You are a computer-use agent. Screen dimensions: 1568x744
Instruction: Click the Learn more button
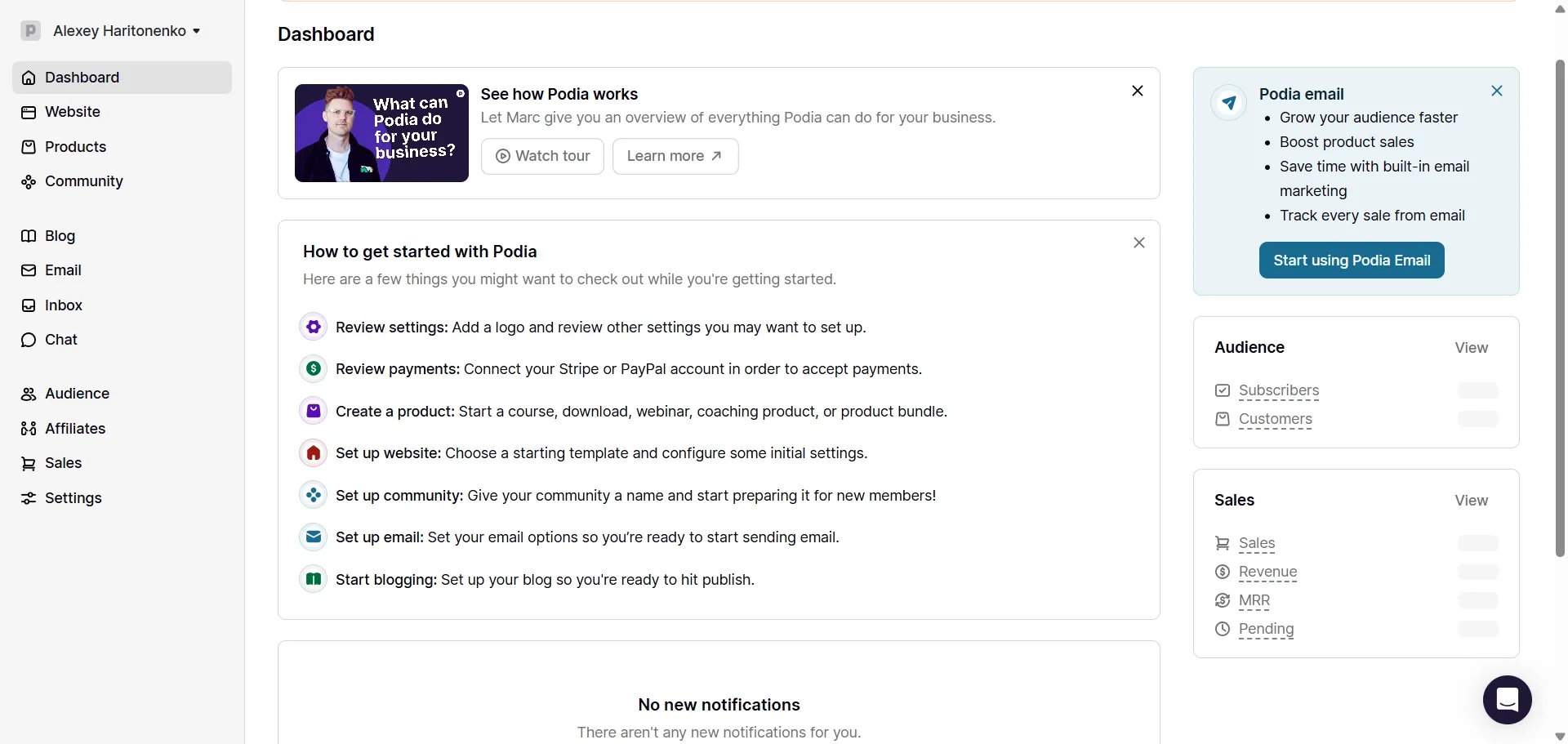[675, 156]
